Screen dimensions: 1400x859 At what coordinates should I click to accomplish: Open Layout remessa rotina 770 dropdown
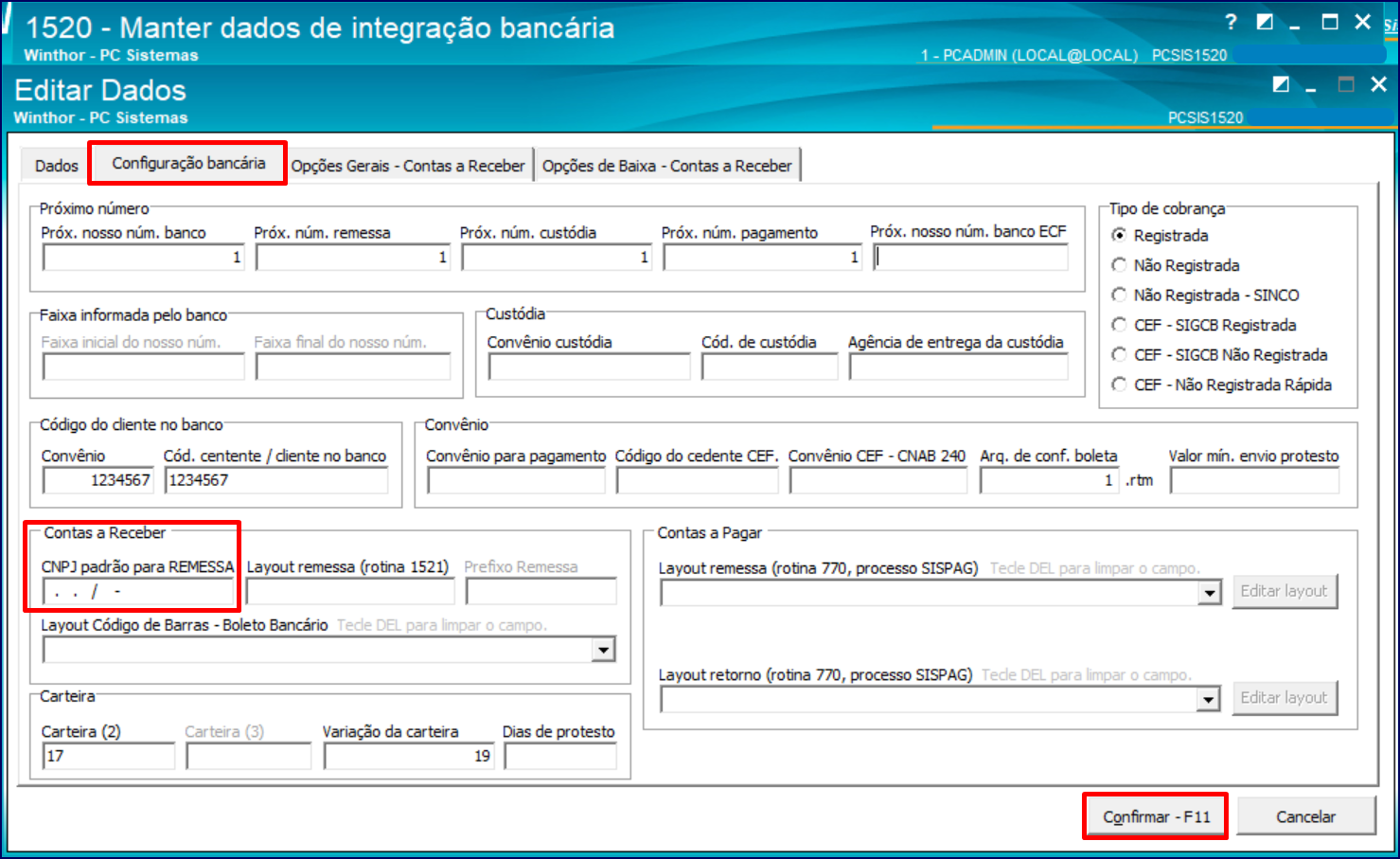pos(1209,592)
